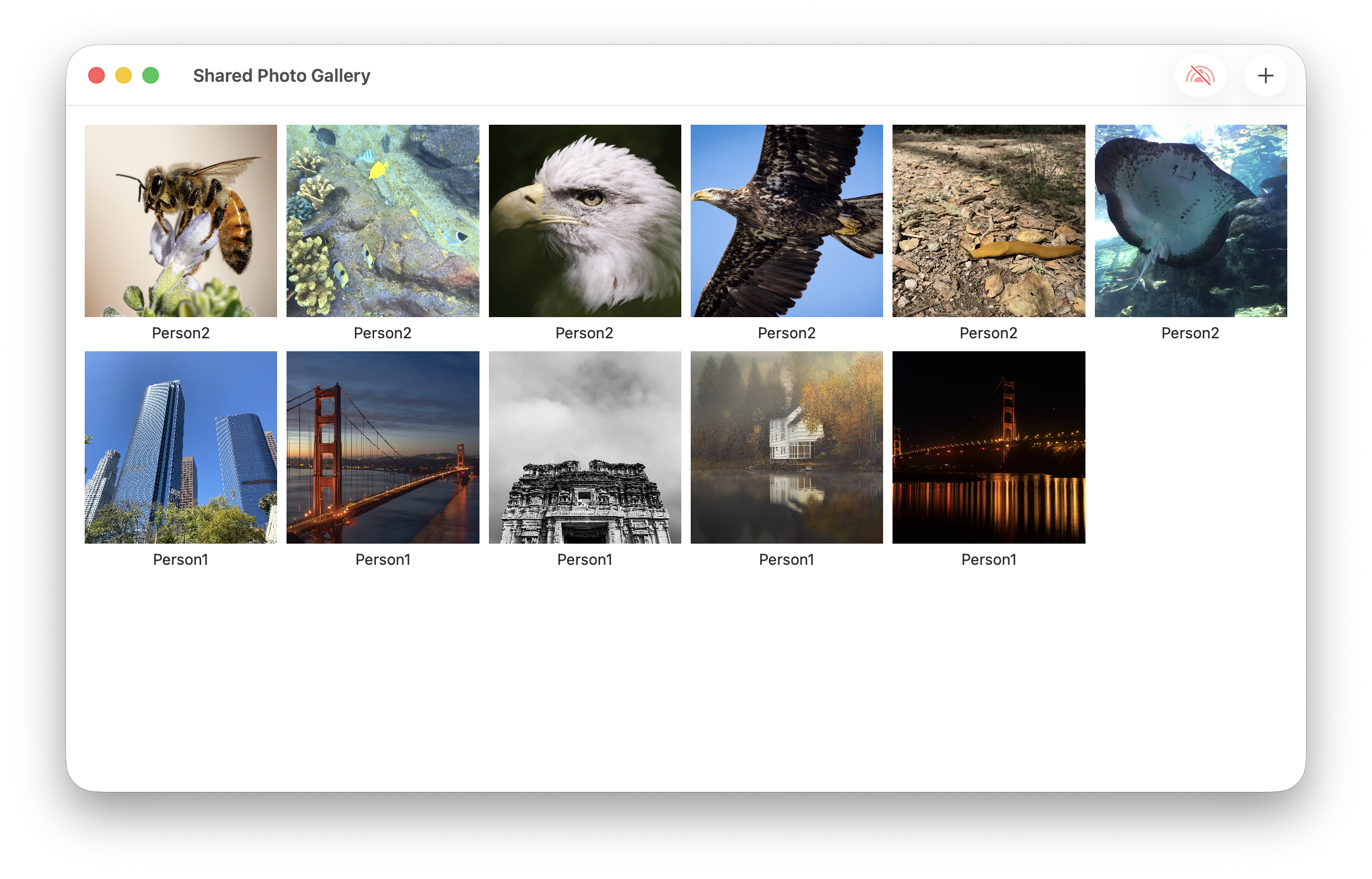
Task: Open the Golden Gate Bridge sunset photo
Action: point(382,447)
